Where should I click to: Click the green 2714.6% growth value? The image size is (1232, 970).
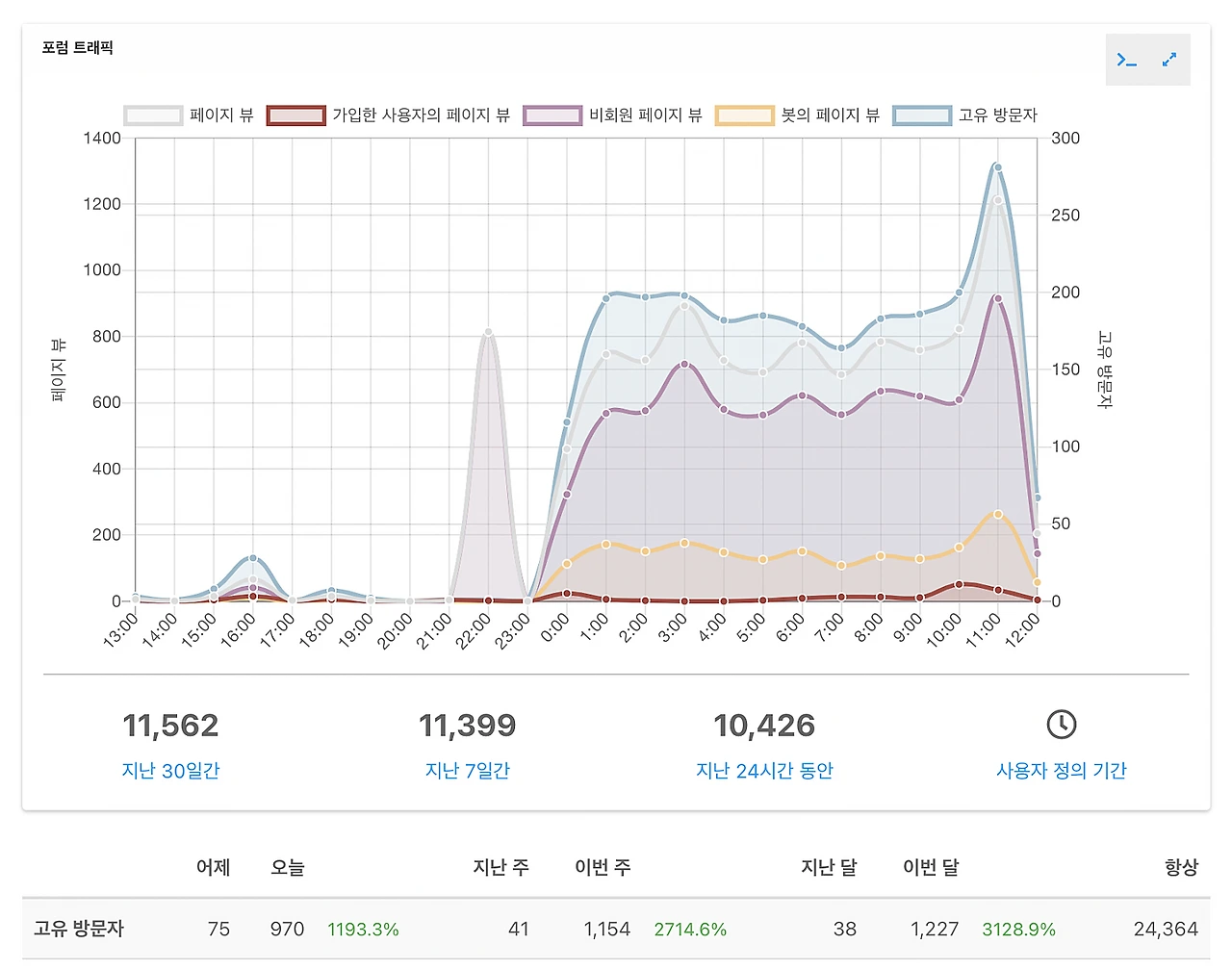(x=689, y=929)
